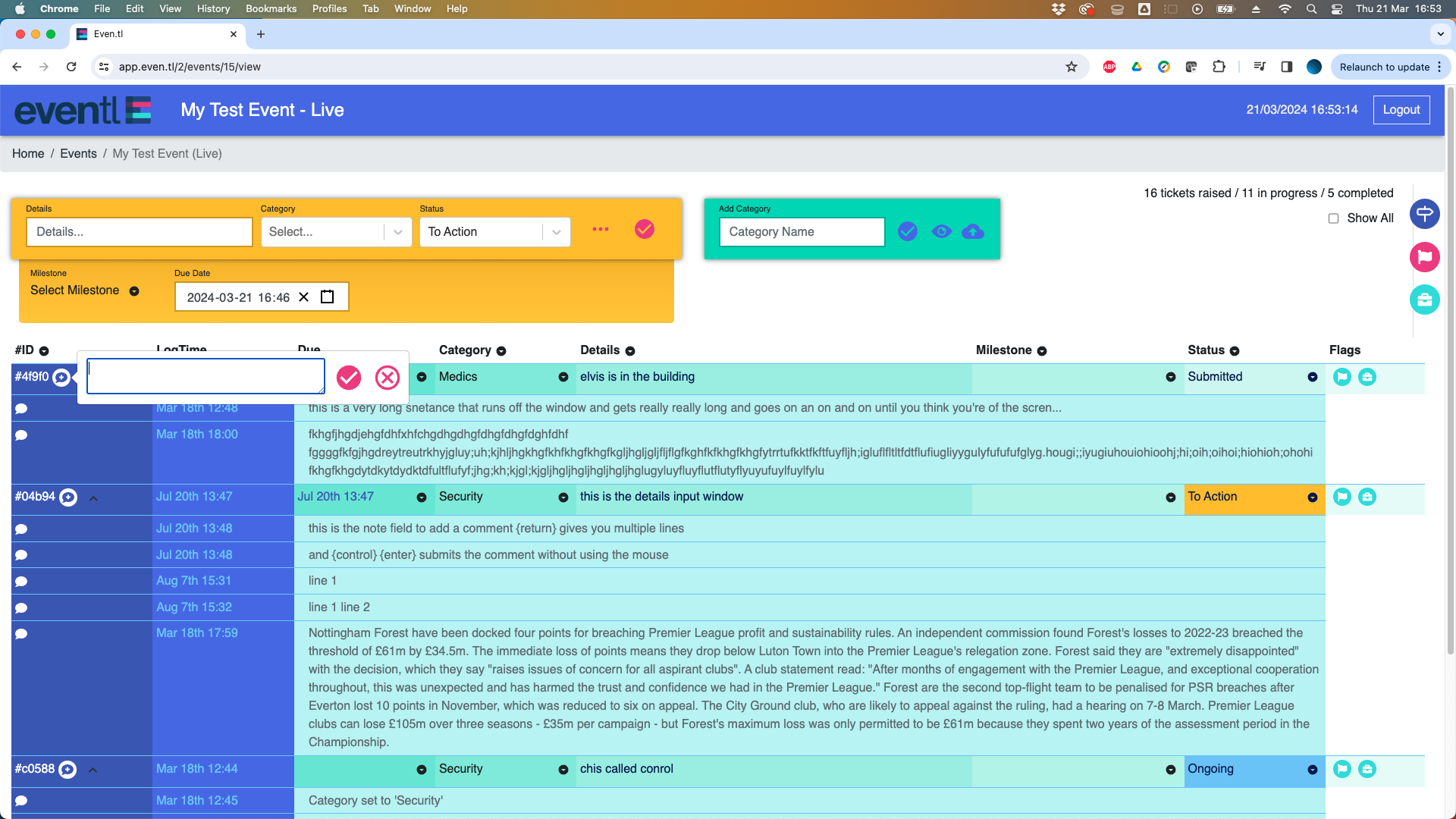The height and width of the screenshot is (819, 1456).
Task: Add a comment to ticket #04b94
Action: tap(68, 497)
